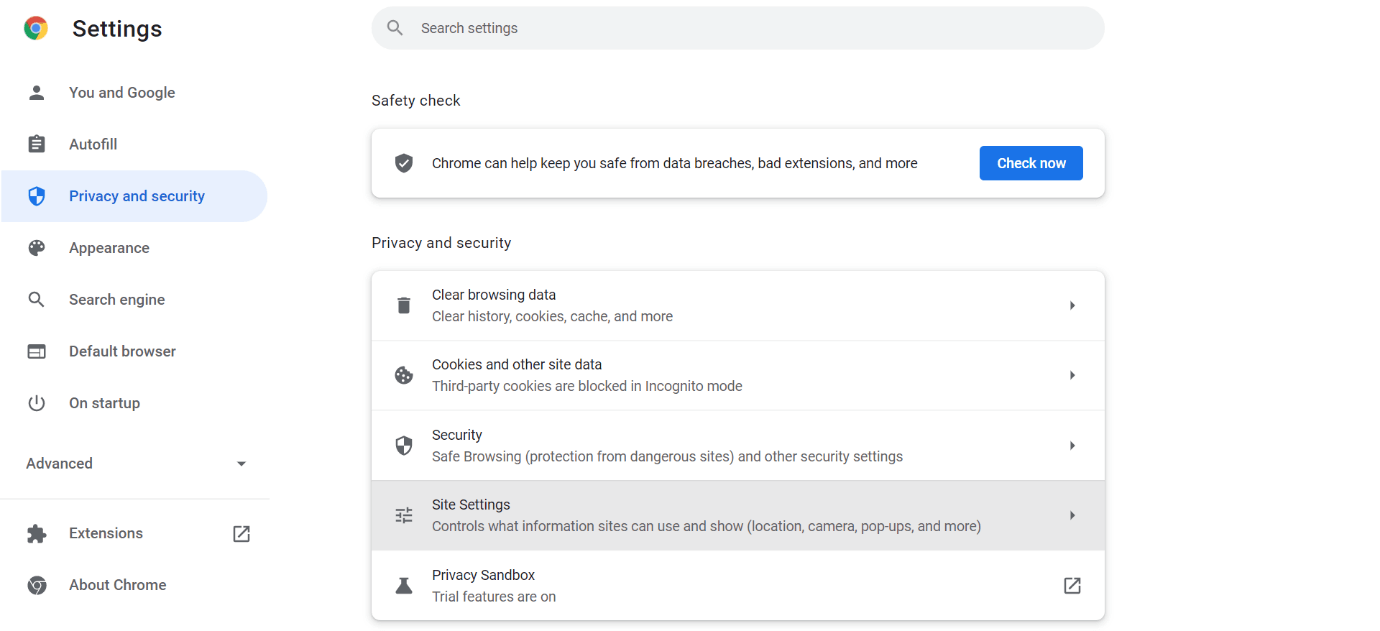Image resolution: width=1380 pixels, height=631 pixels.
Task: Open About Chrome page
Action: [x=117, y=585]
